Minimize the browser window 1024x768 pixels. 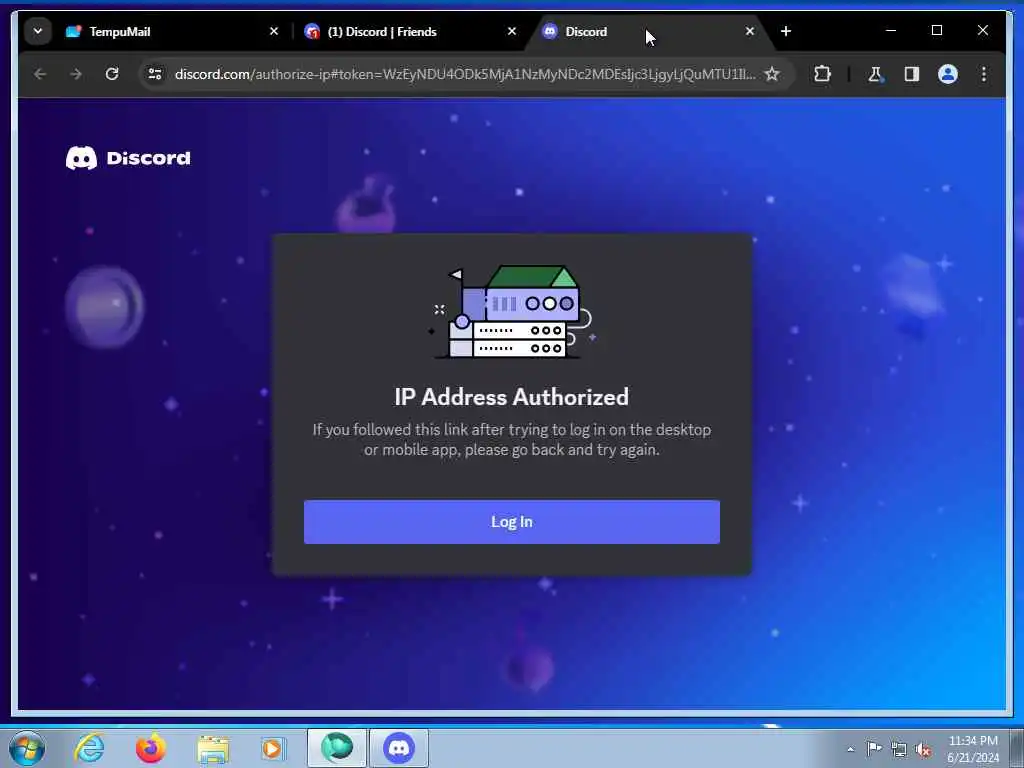point(891,31)
